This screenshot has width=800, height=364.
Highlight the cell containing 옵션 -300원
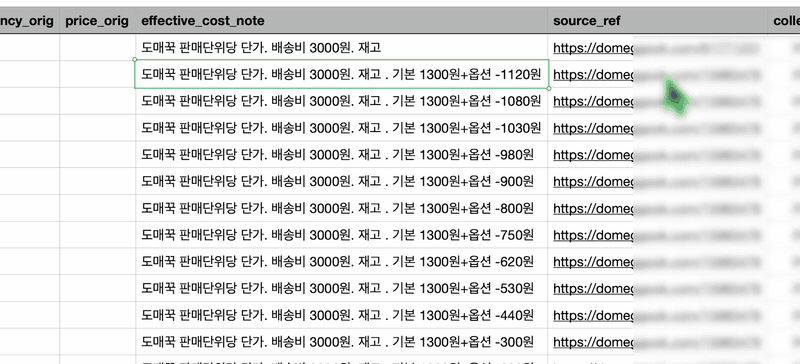[342, 342]
